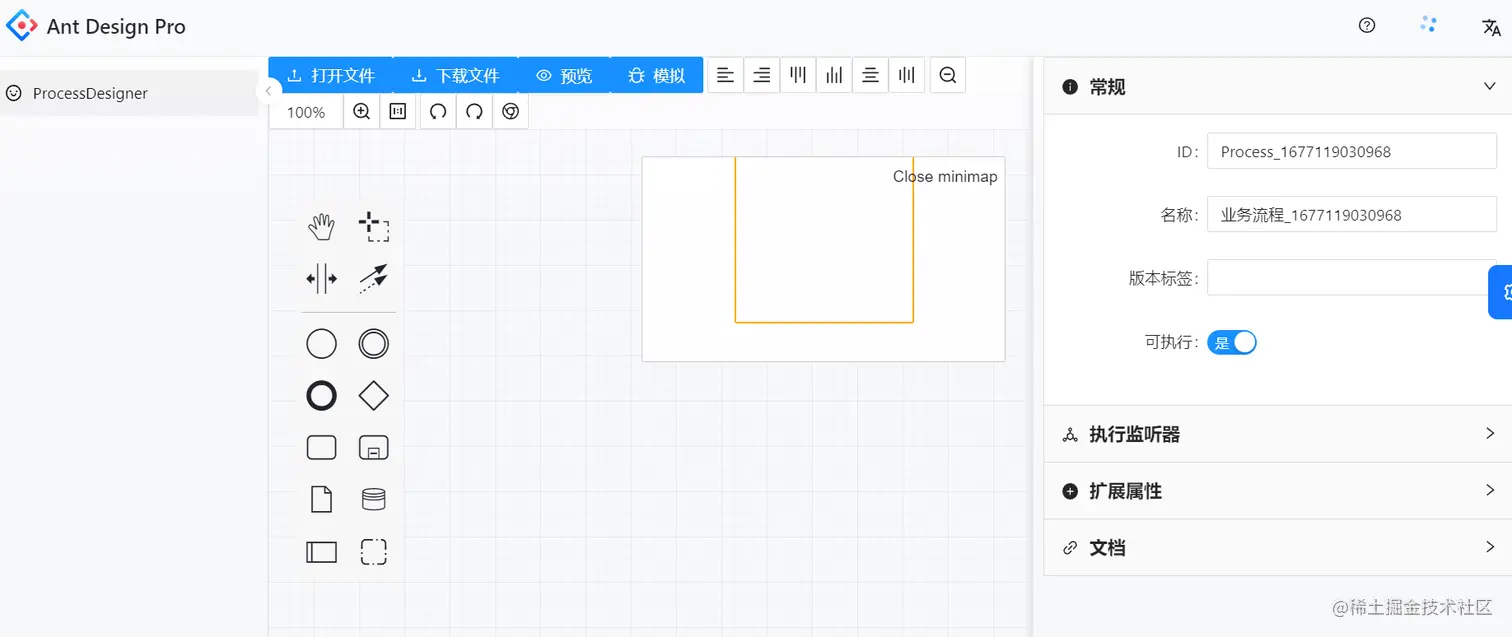Image resolution: width=1512 pixels, height=637 pixels.
Task: Select the Space tool in the palette
Action: [x=320, y=279]
